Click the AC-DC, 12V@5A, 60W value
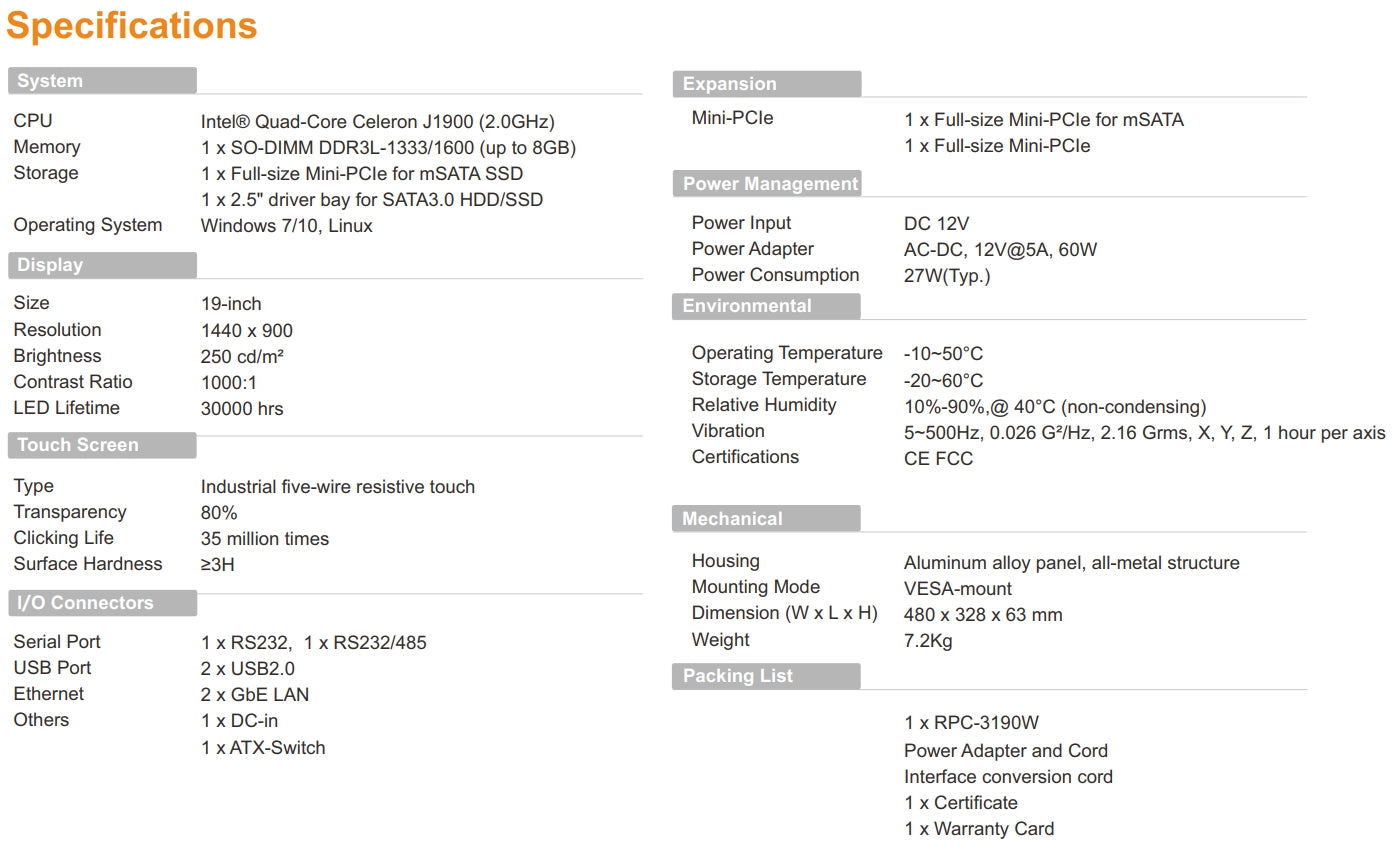The image size is (1400, 852). (1000, 250)
